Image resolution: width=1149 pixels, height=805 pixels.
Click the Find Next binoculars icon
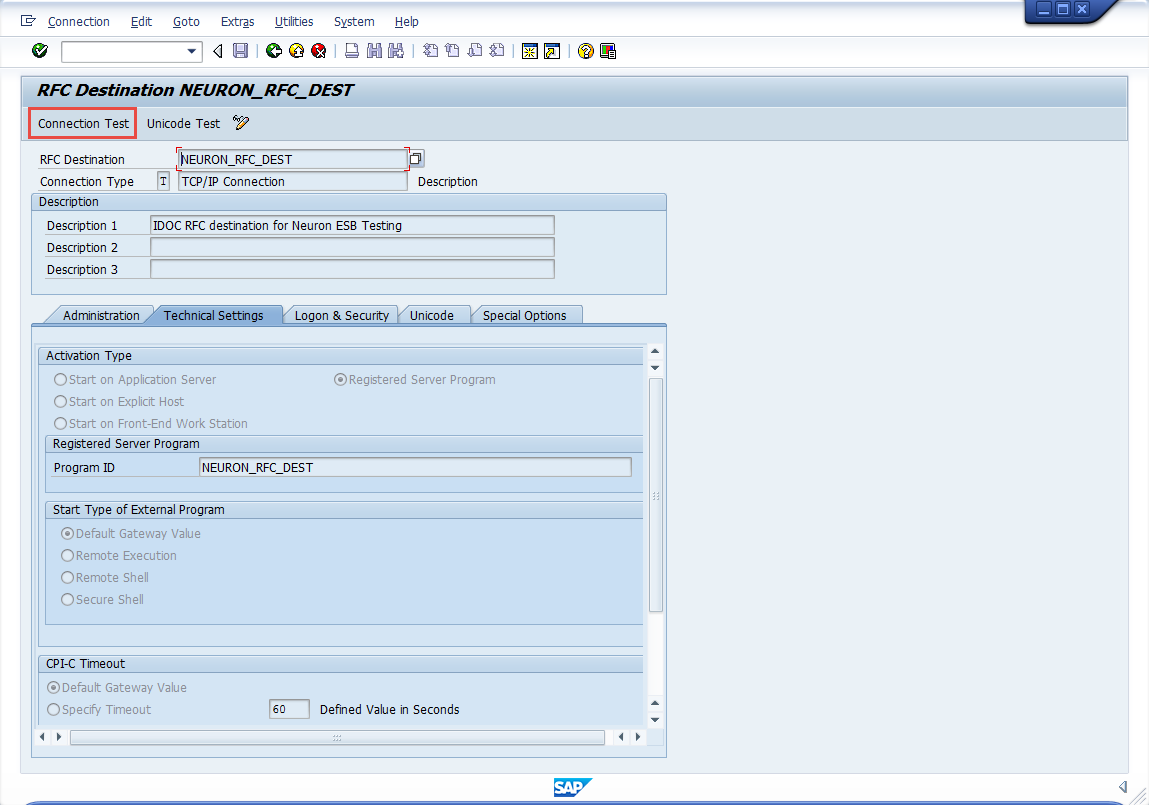coord(396,51)
